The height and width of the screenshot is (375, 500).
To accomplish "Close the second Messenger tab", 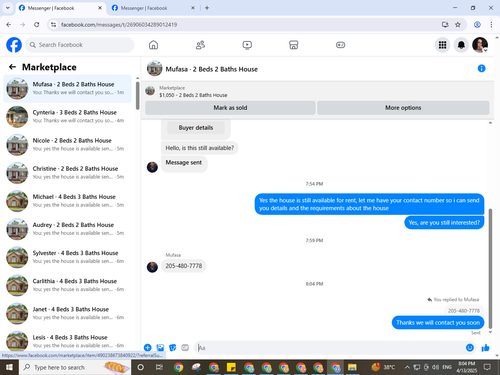I will pos(193,8).
